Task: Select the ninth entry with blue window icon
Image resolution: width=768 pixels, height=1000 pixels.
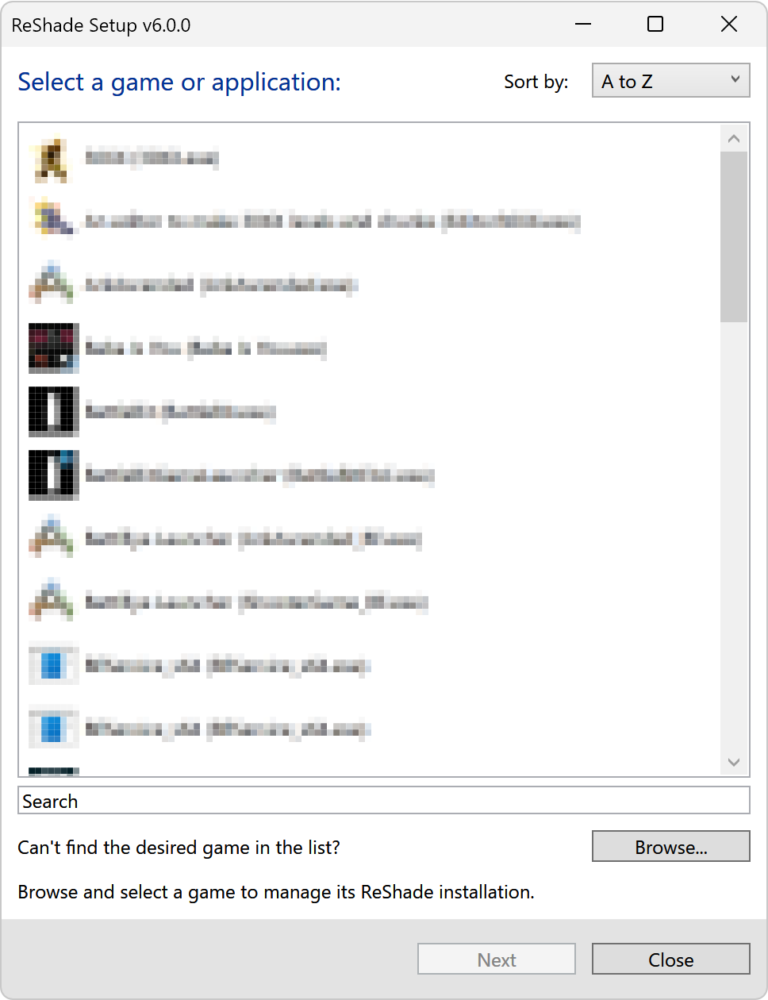Action: point(370,666)
